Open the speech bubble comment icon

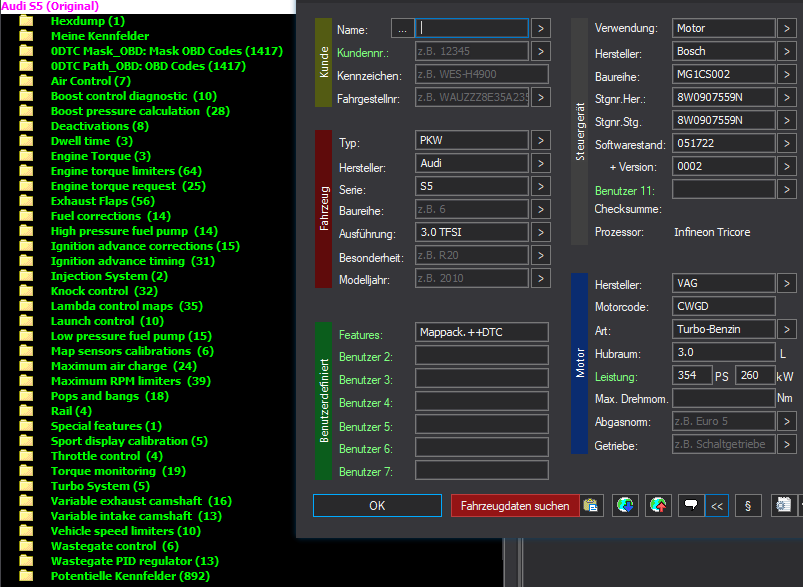(x=691, y=506)
